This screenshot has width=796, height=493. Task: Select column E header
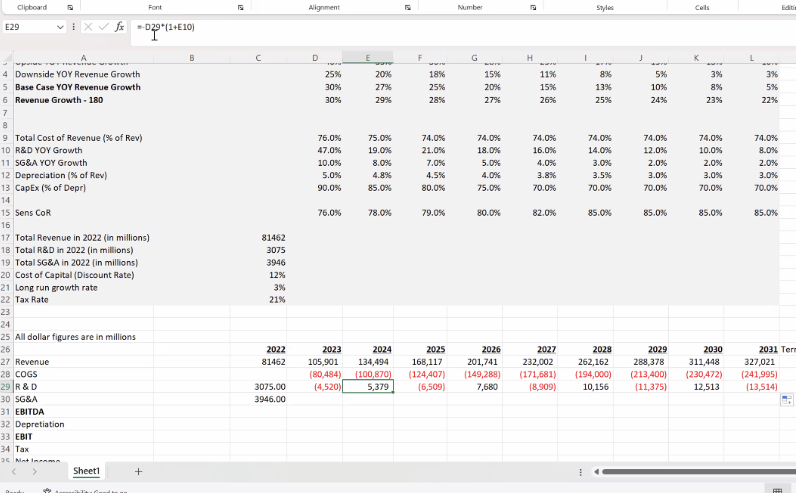pyautogui.click(x=368, y=58)
